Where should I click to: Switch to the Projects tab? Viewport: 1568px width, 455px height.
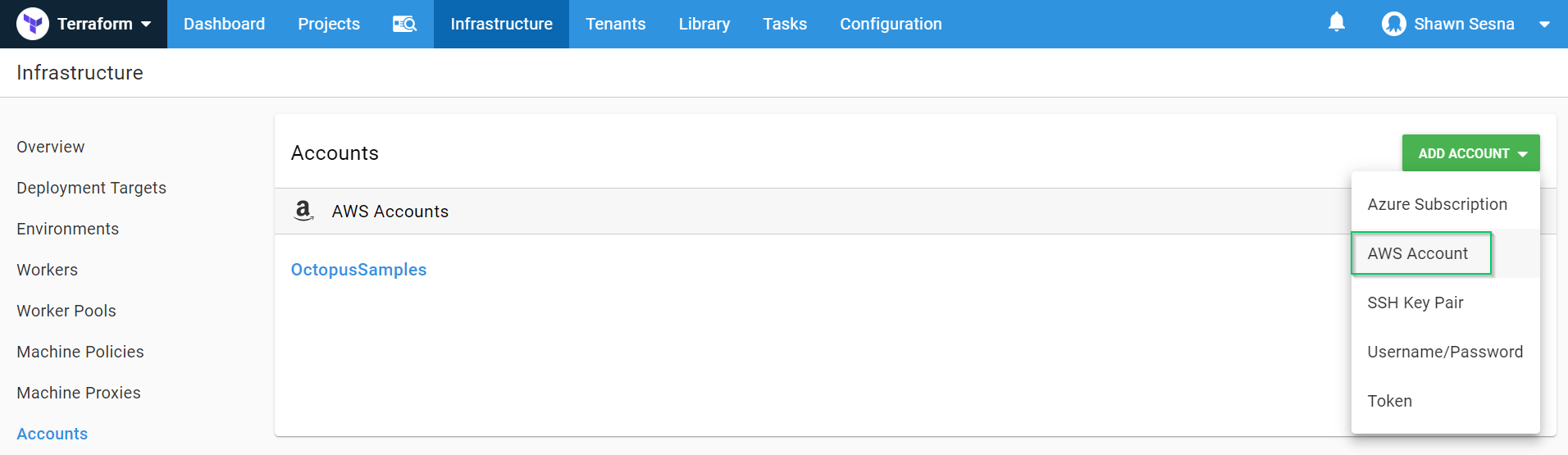click(x=328, y=24)
